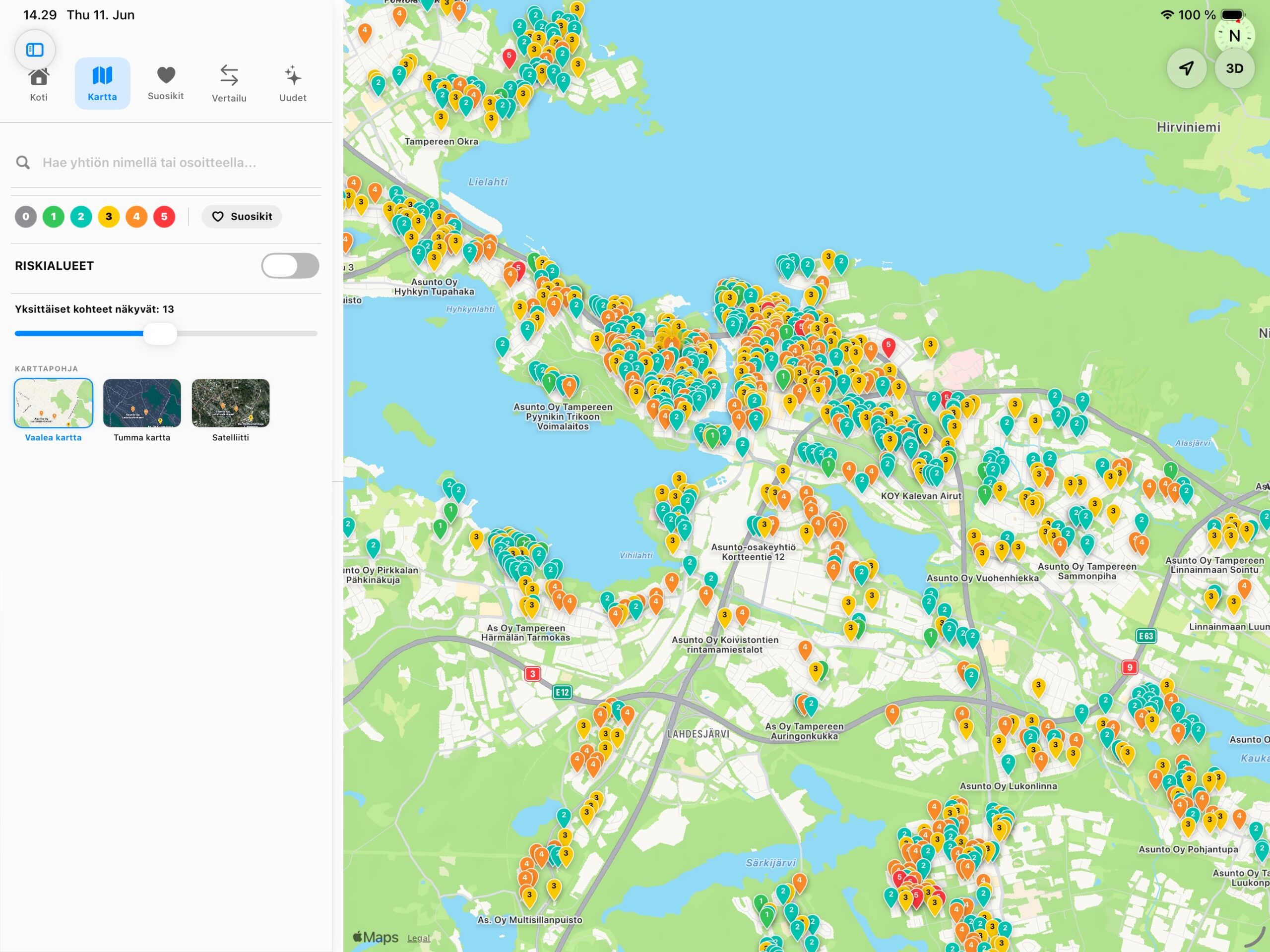1270x952 pixels.
Task: Open the Uudet sparkle tab
Action: pos(293,84)
